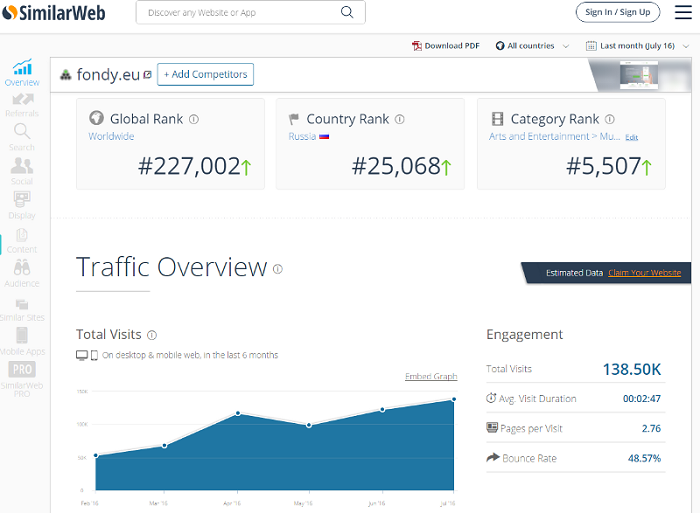This screenshot has height=513, width=700.
Task: Open SimilarWeb PRO in the sidebar
Action: [x=22, y=379]
